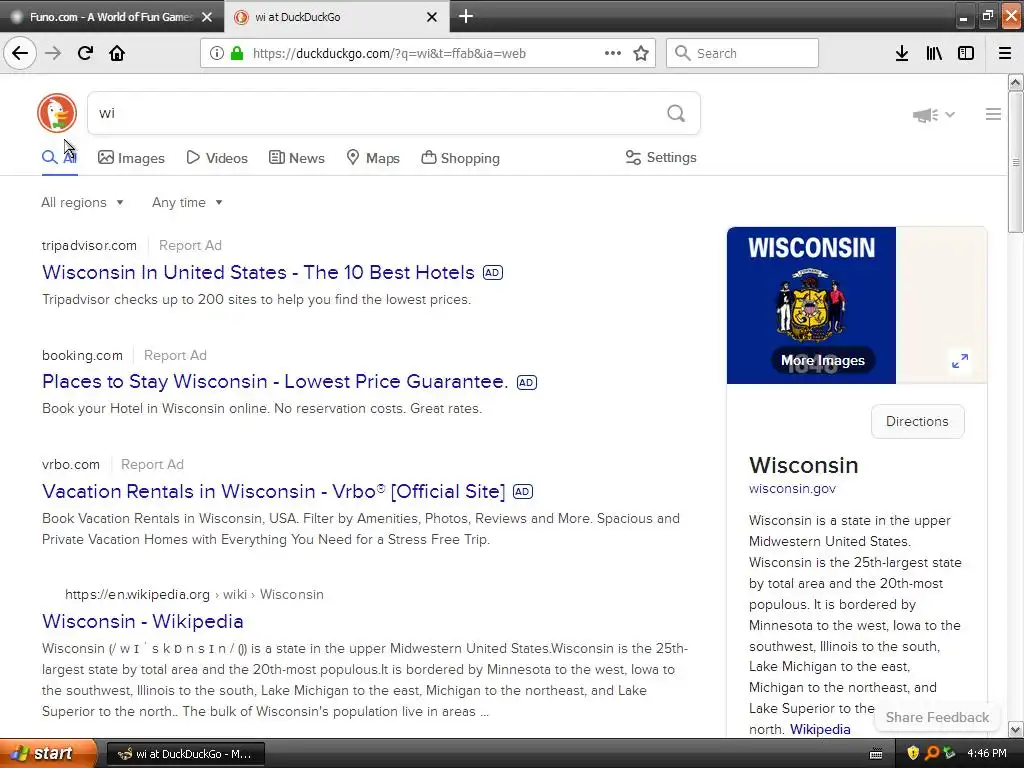Select the All results tab

pos(59,157)
